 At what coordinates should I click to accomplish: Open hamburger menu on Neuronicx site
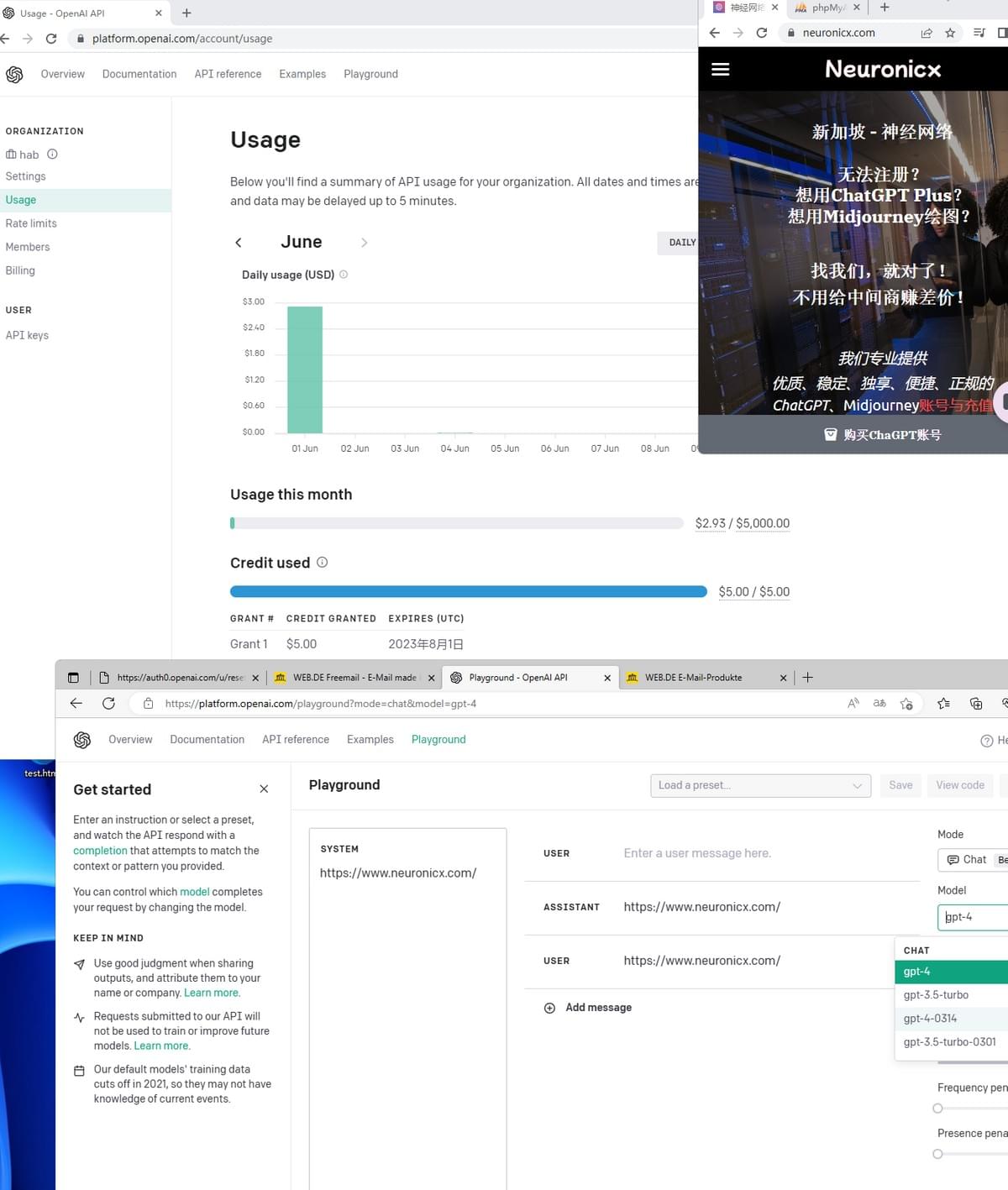[720, 69]
